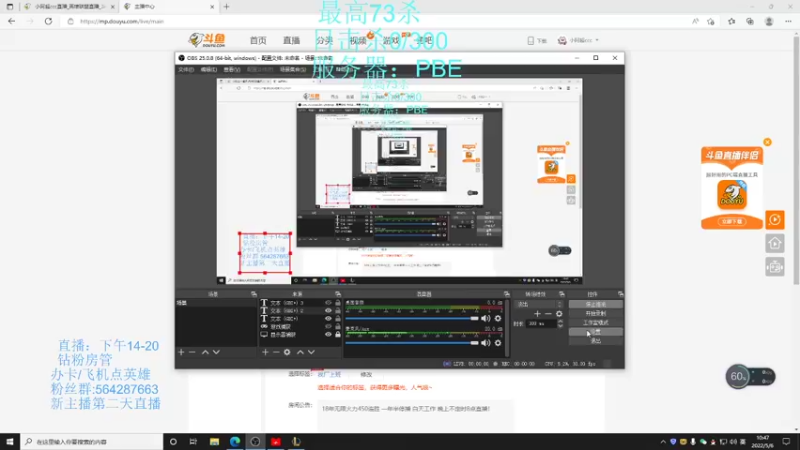Go back in the browser
800x450 pixels.
click(11, 21)
